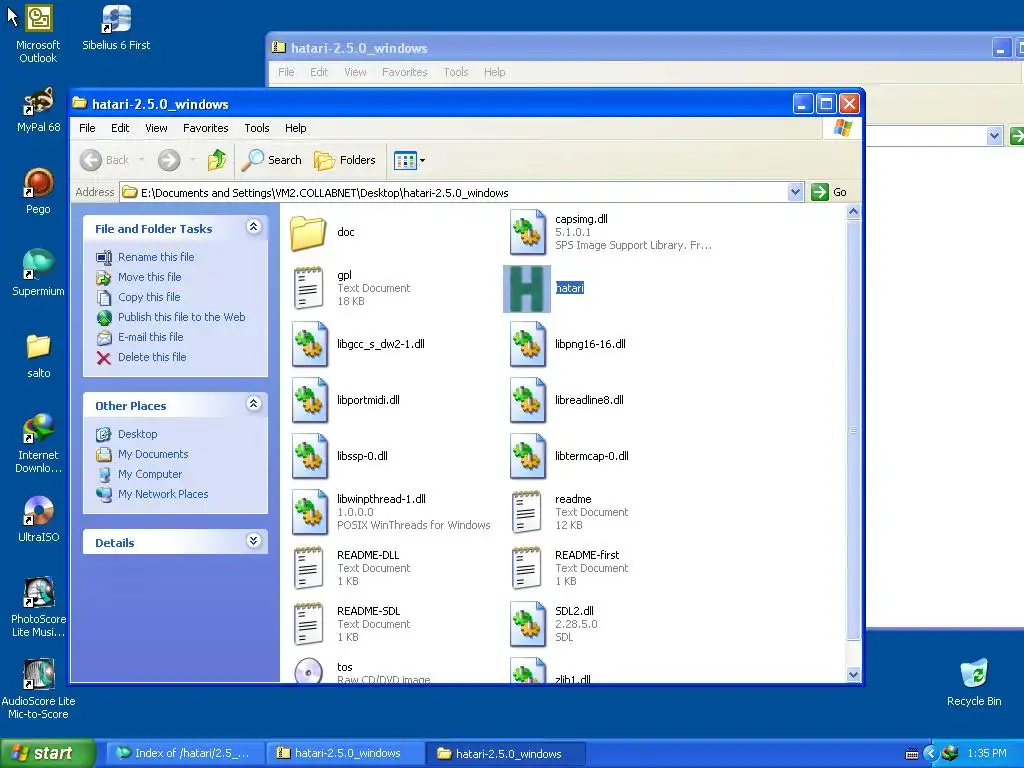Select the green H hatari application icon
The width and height of the screenshot is (1024, 768).
[527, 289]
